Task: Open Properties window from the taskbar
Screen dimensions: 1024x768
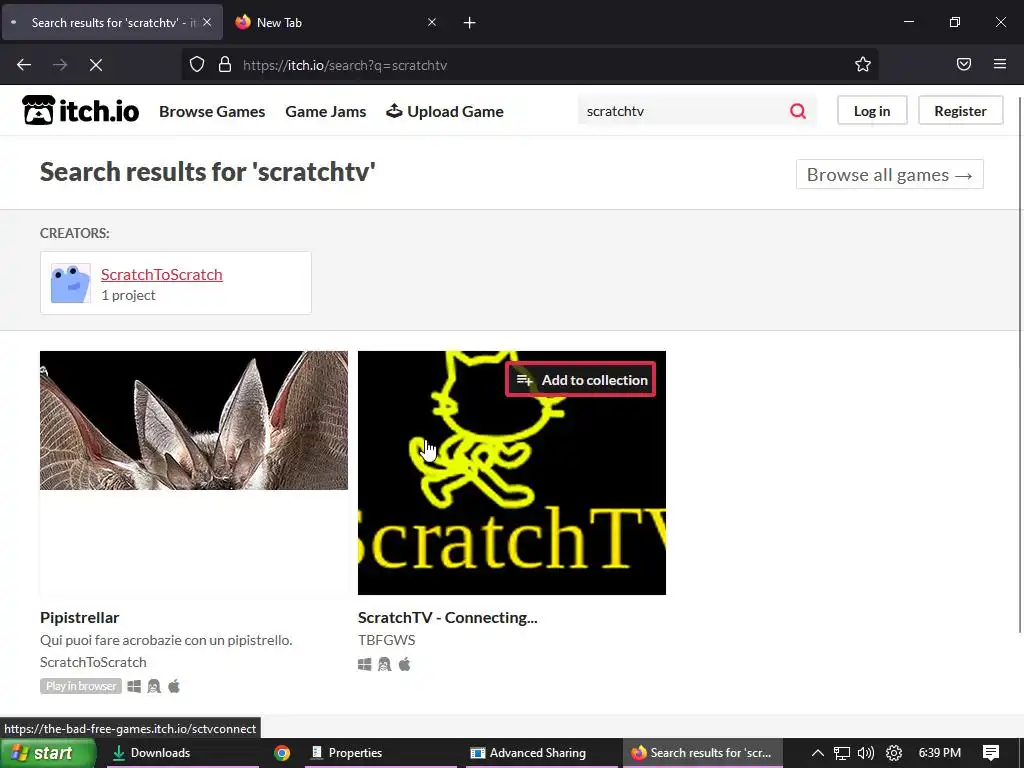Action: (381, 753)
